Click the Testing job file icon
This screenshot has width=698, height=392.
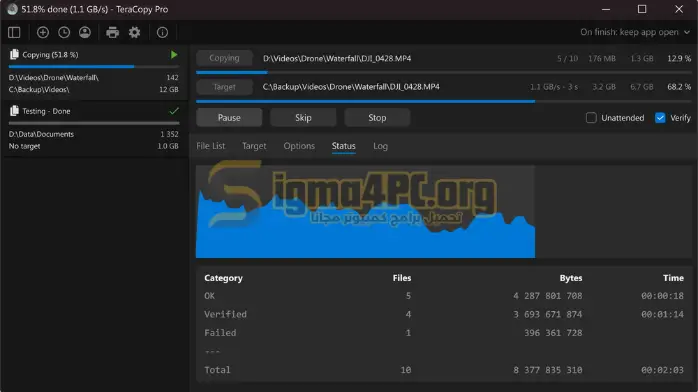click(14, 110)
